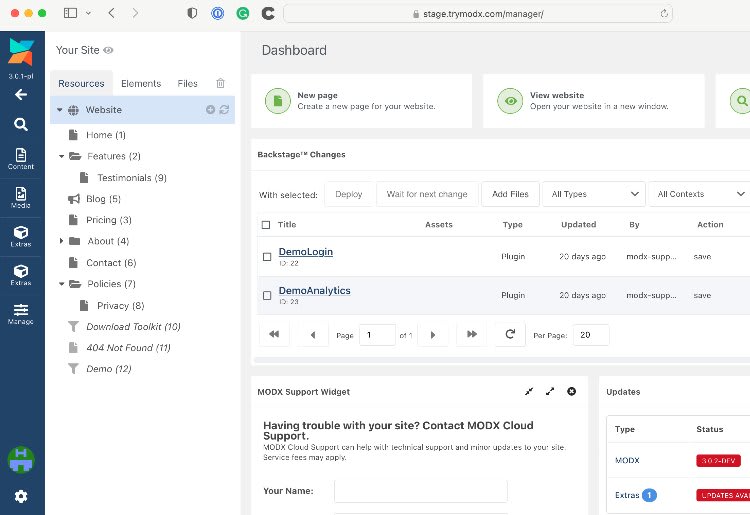The height and width of the screenshot is (515, 750).
Task: Check the DemoLogin row checkbox
Action: tap(267, 257)
